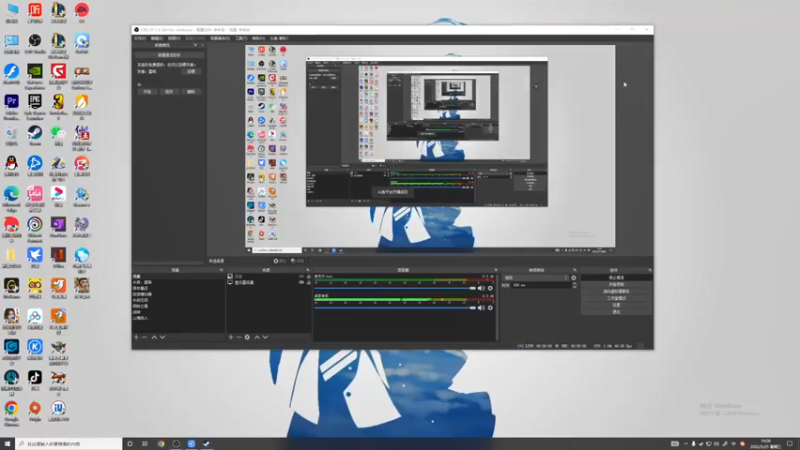The width and height of the screenshot is (800, 450).
Task: Select the display capture source row
Action: (268, 282)
